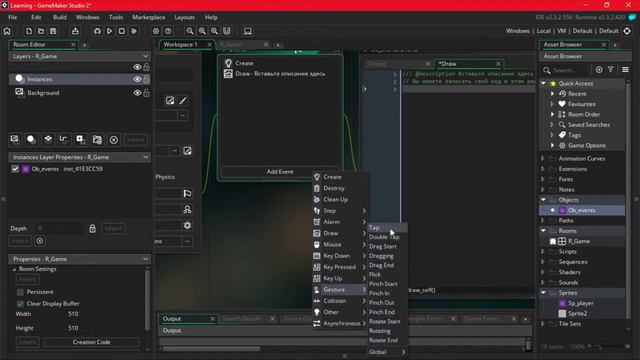Click the Asset Browser search field
This screenshot has height=360, width=640.
tap(567, 70)
